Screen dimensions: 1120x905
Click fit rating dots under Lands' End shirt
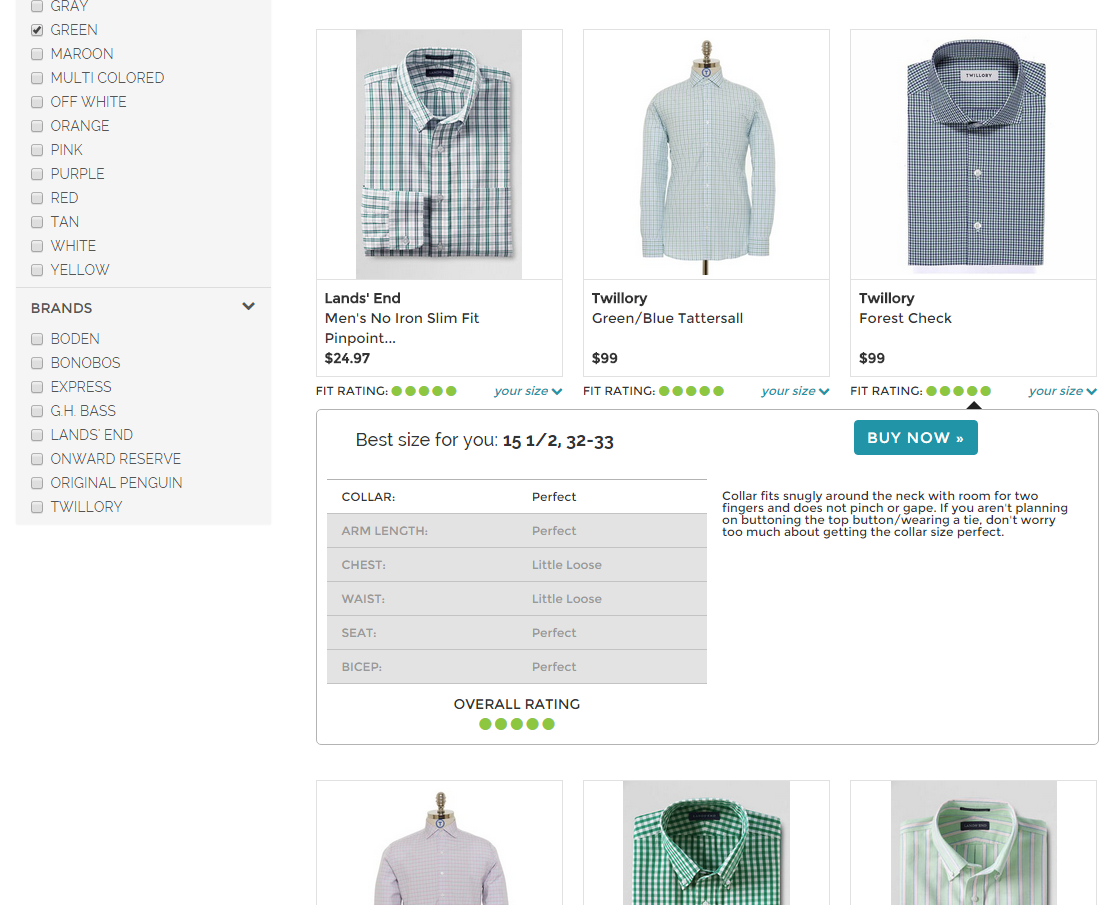[x=424, y=391]
